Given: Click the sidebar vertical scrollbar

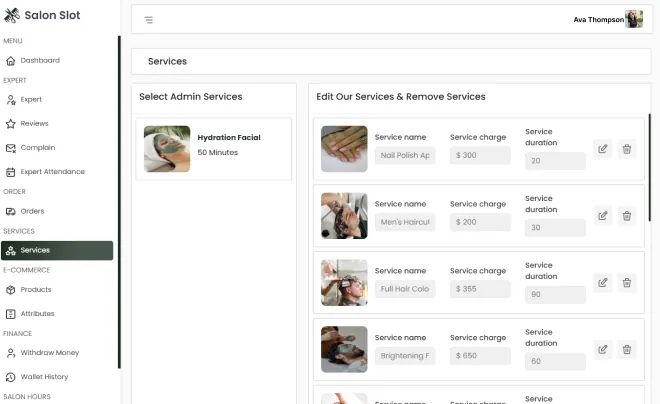Looking at the screenshot, I should point(119,202).
